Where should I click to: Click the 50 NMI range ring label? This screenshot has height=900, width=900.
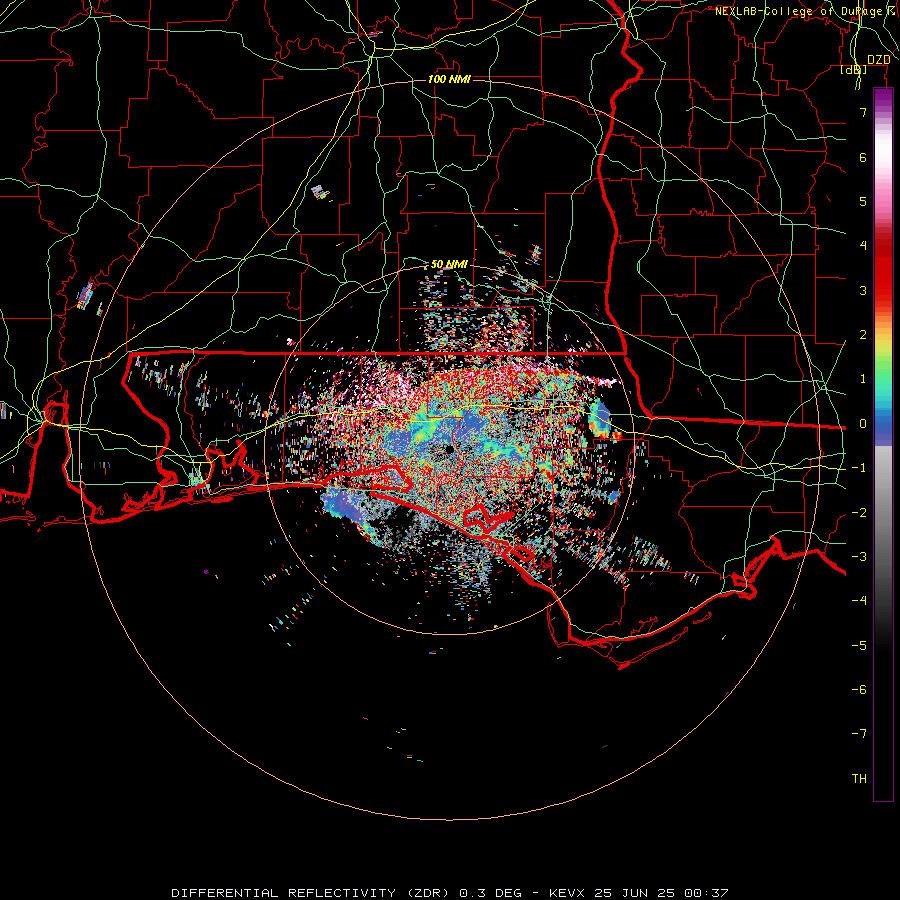coord(449,264)
